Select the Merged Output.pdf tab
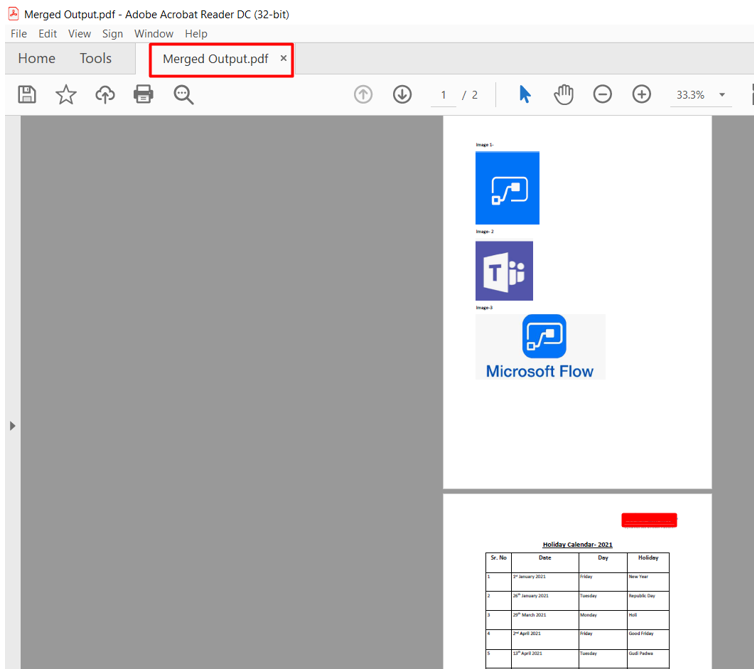The width and height of the screenshot is (754, 669). click(x=215, y=59)
